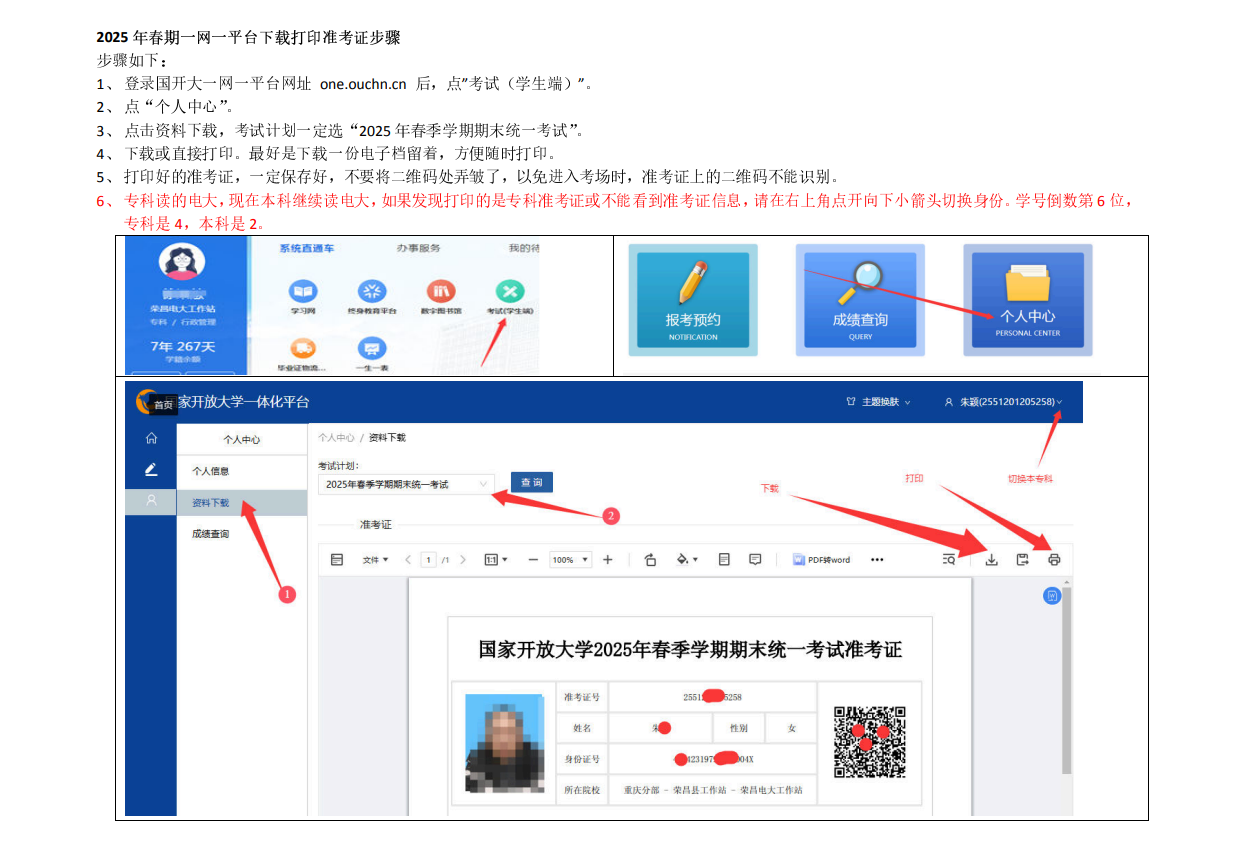1238x858 pixels.
Task: Open 考试(学生端) exam icon
Action: [510, 291]
